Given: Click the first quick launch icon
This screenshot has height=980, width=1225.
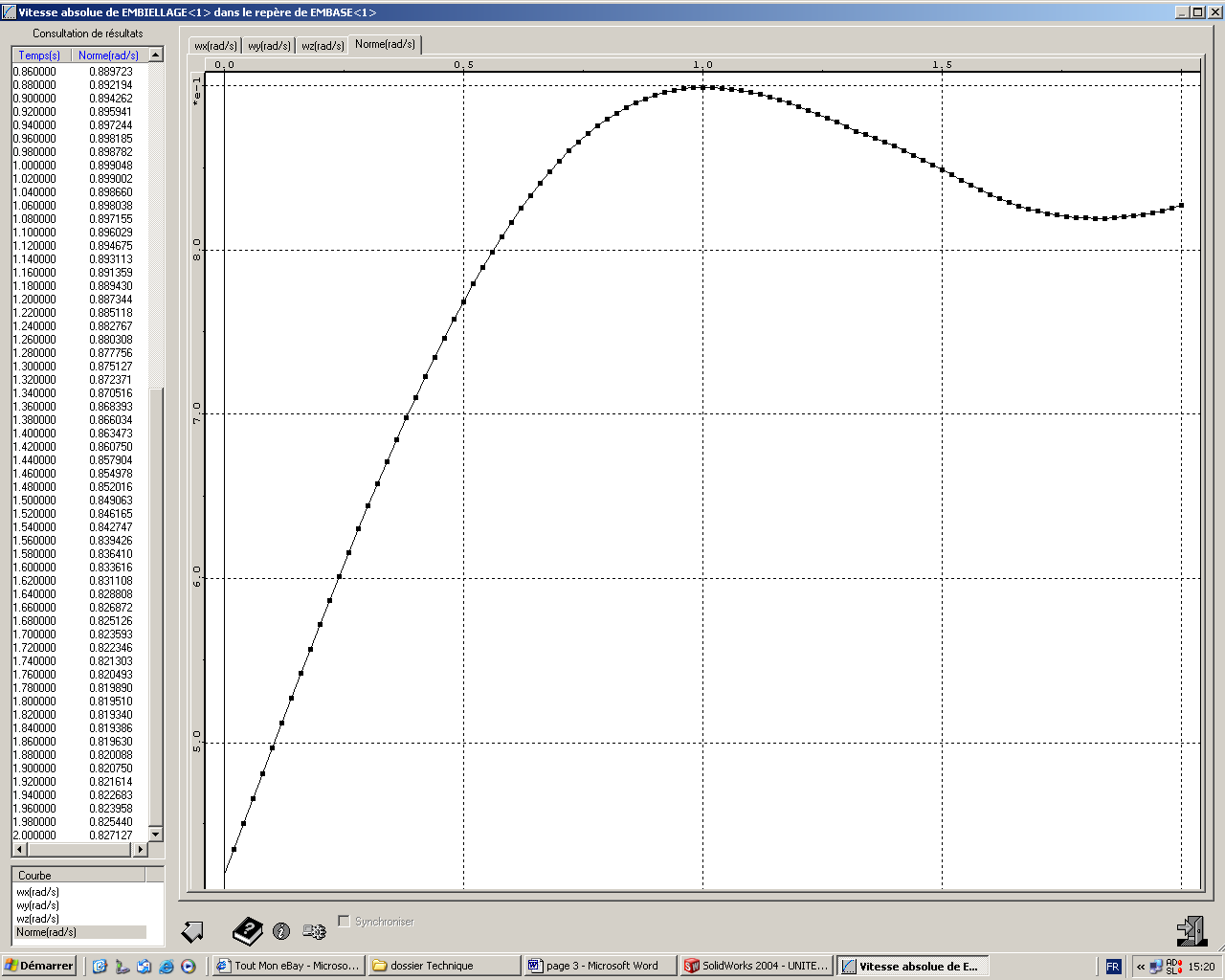Looking at the screenshot, I should [100, 967].
